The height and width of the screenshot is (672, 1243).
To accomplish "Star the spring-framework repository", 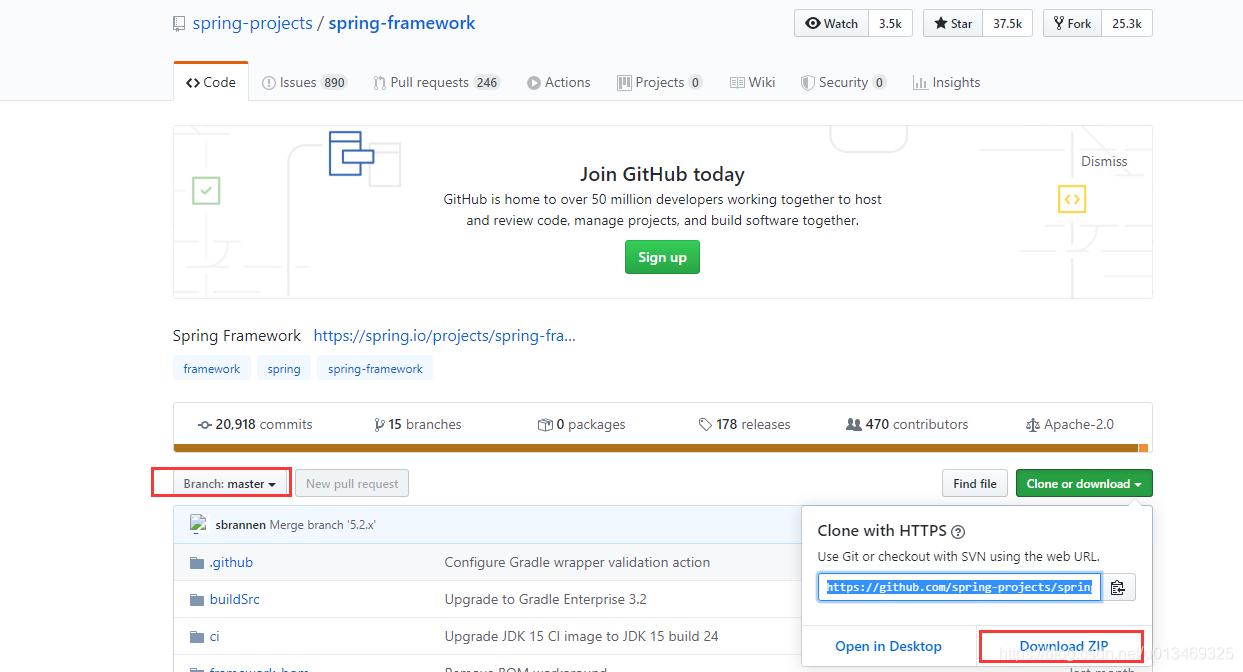I will coord(953,24).
